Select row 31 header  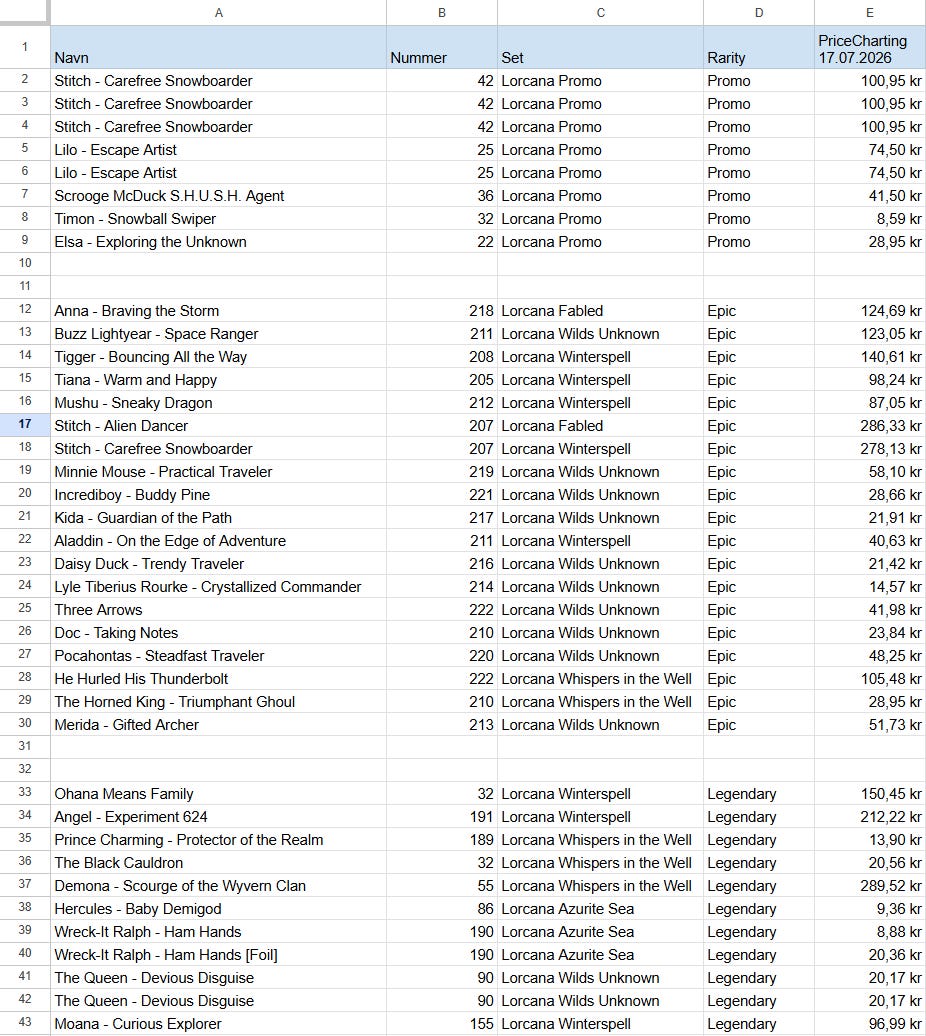[24, 747]
